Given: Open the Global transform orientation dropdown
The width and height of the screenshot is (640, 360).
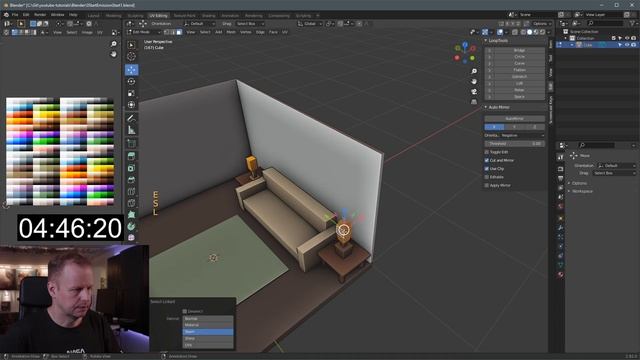Looking at the screenshot, I should 309,24.
